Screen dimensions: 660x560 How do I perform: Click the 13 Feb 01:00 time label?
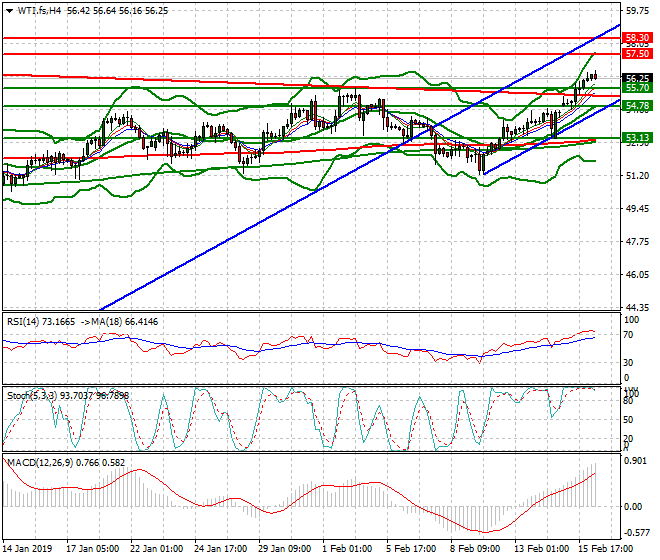coord(542,549)
